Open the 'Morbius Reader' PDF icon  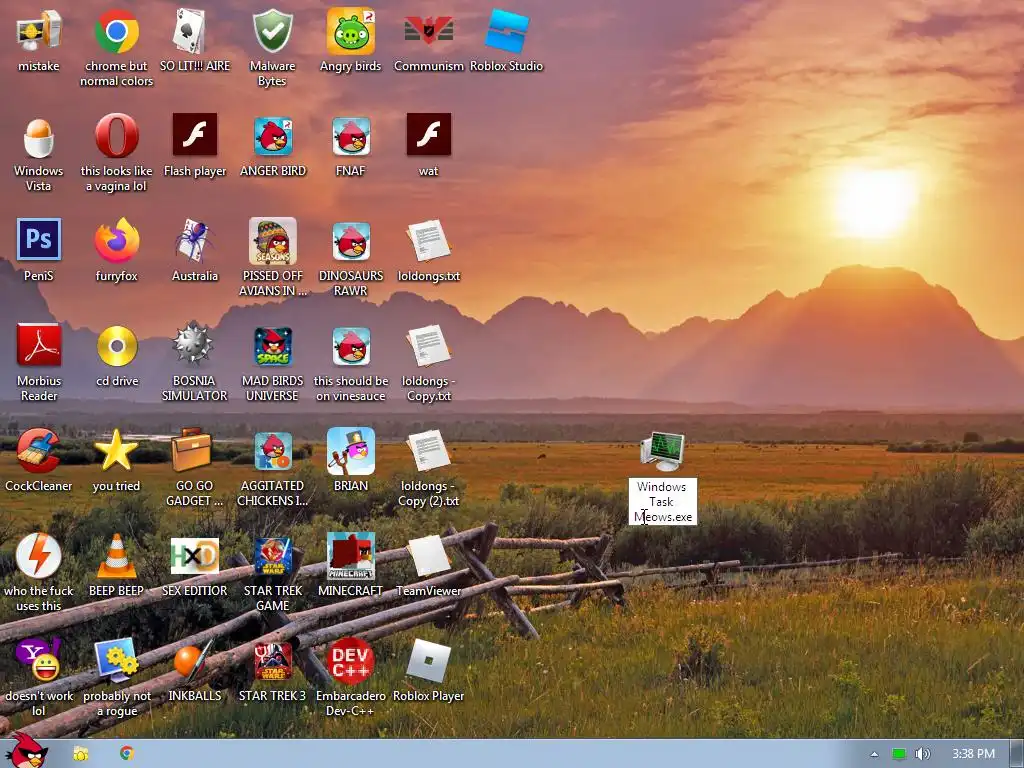[x=39, y=345]
